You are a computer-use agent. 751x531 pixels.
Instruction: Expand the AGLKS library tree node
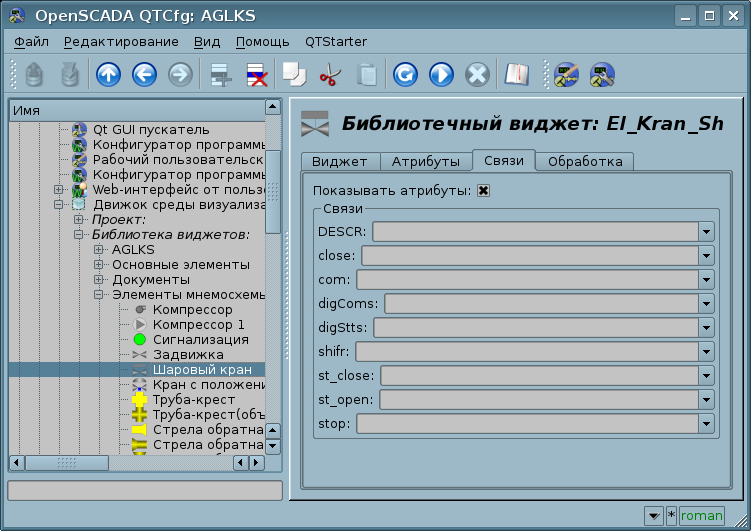99,250
